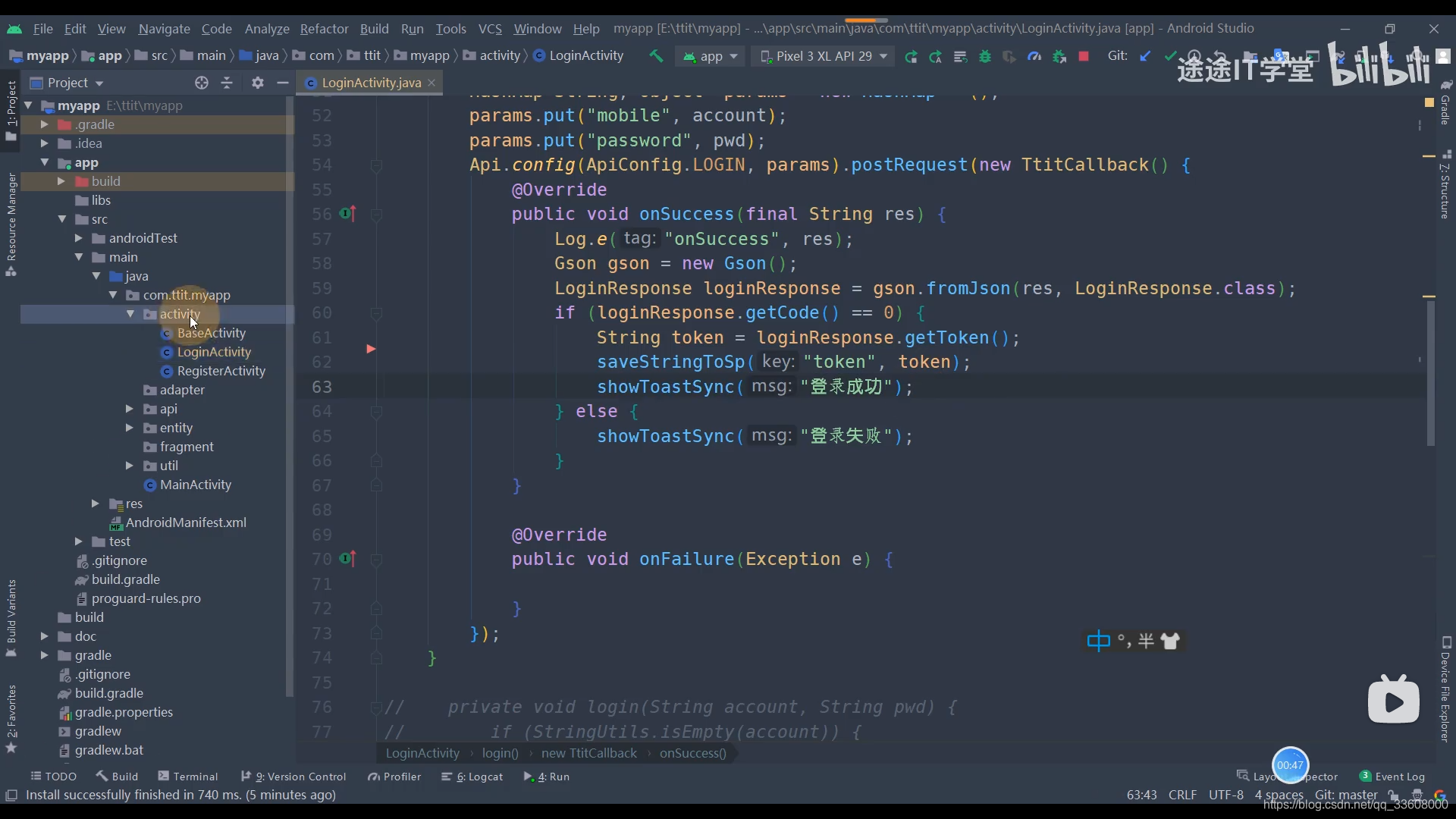Open the Version Control tool window

tap(293, 777)
